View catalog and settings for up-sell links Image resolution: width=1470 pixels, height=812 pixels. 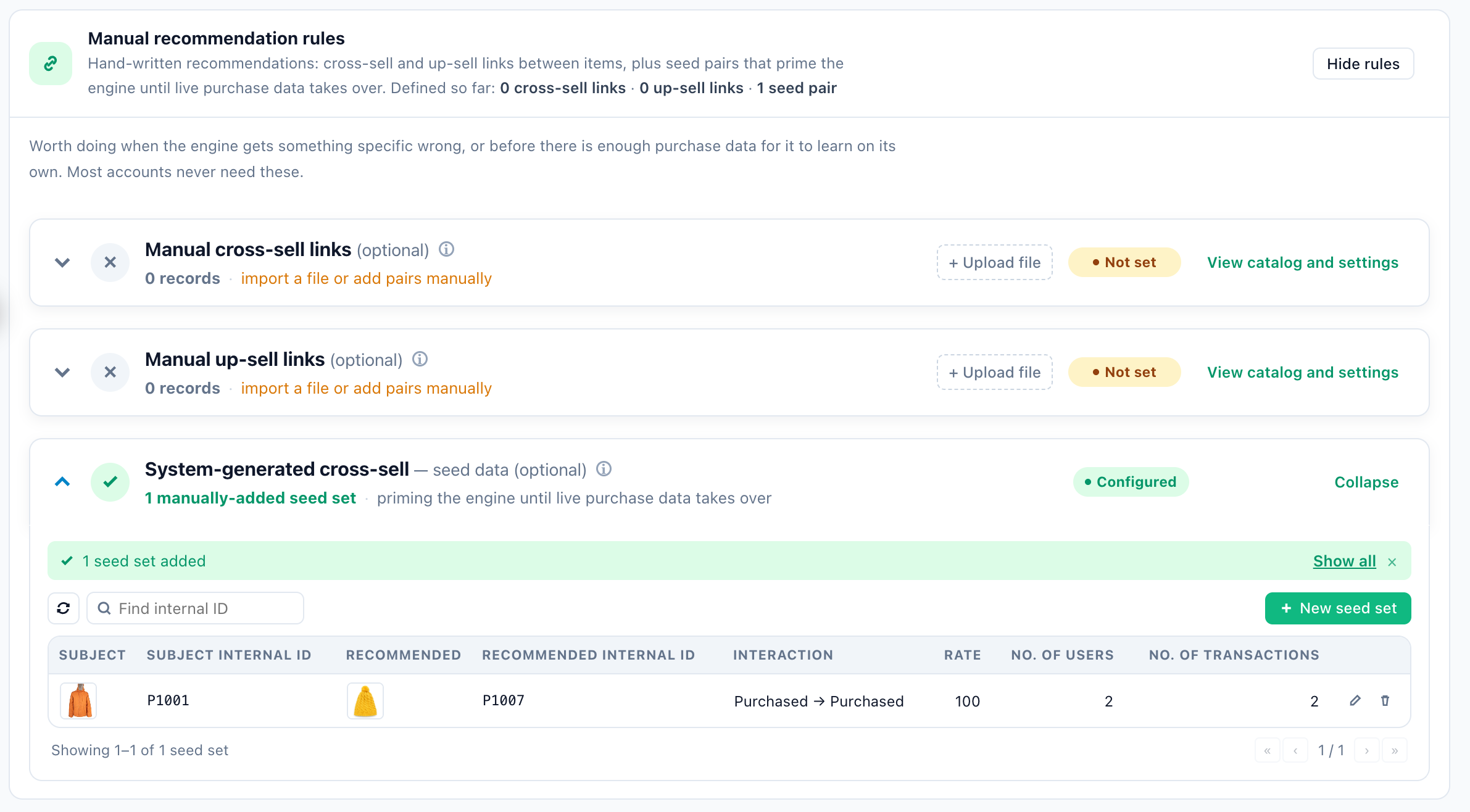(x=1302, y=372)
